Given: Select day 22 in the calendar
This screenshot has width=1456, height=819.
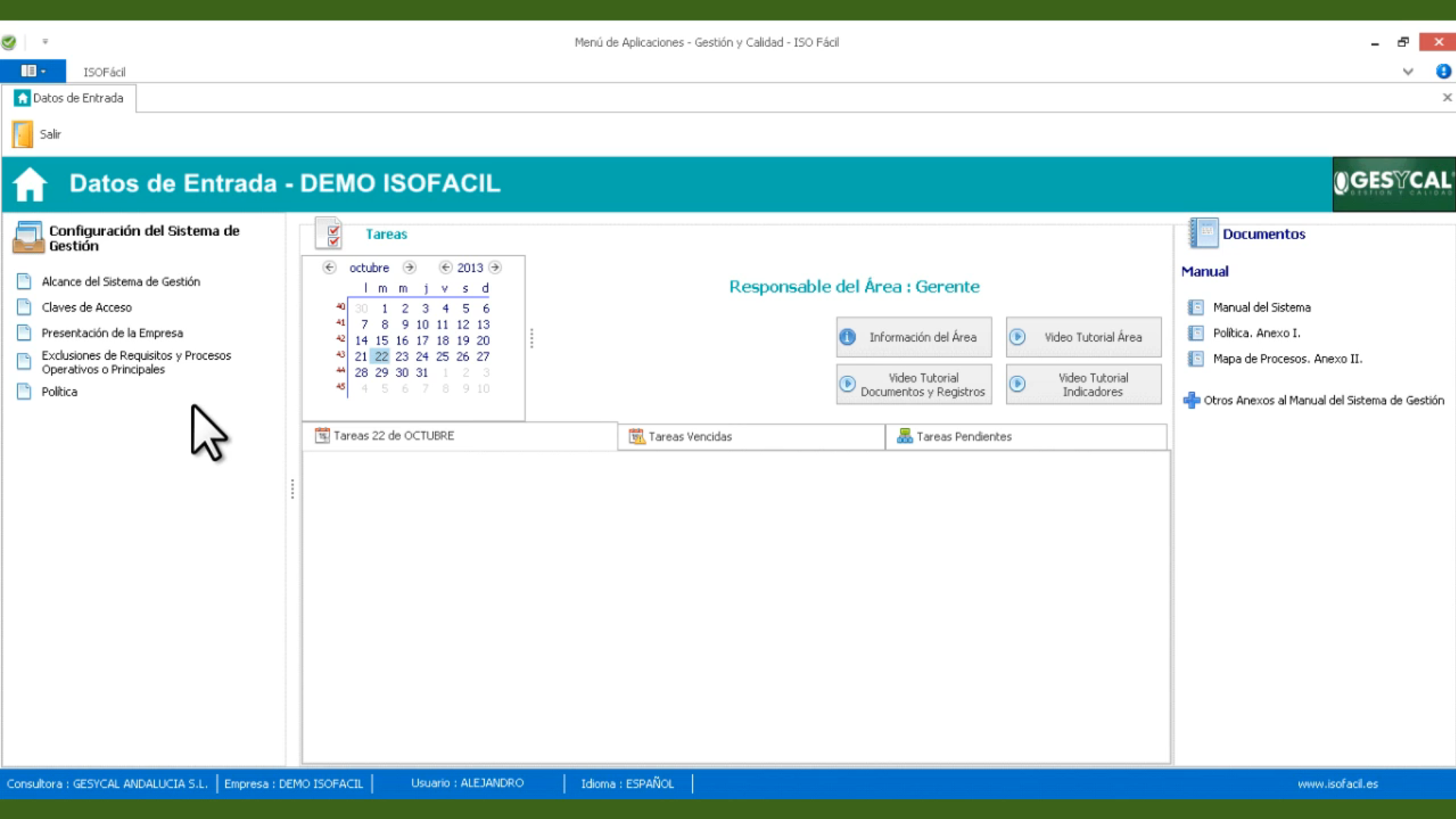Looking at the screenshot, I should pos(381,356).
